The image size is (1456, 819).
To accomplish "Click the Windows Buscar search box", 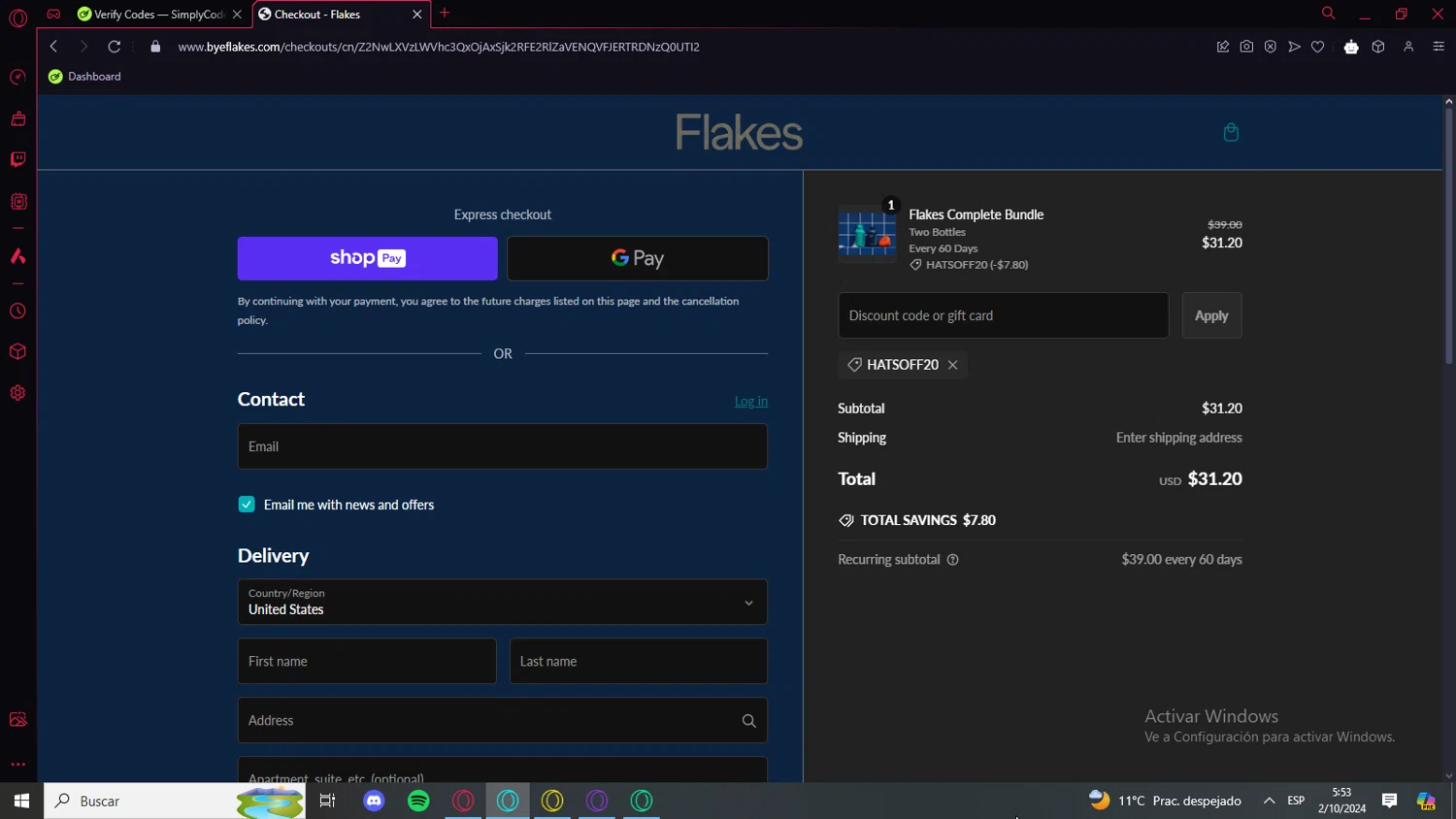I will [175, 801].
